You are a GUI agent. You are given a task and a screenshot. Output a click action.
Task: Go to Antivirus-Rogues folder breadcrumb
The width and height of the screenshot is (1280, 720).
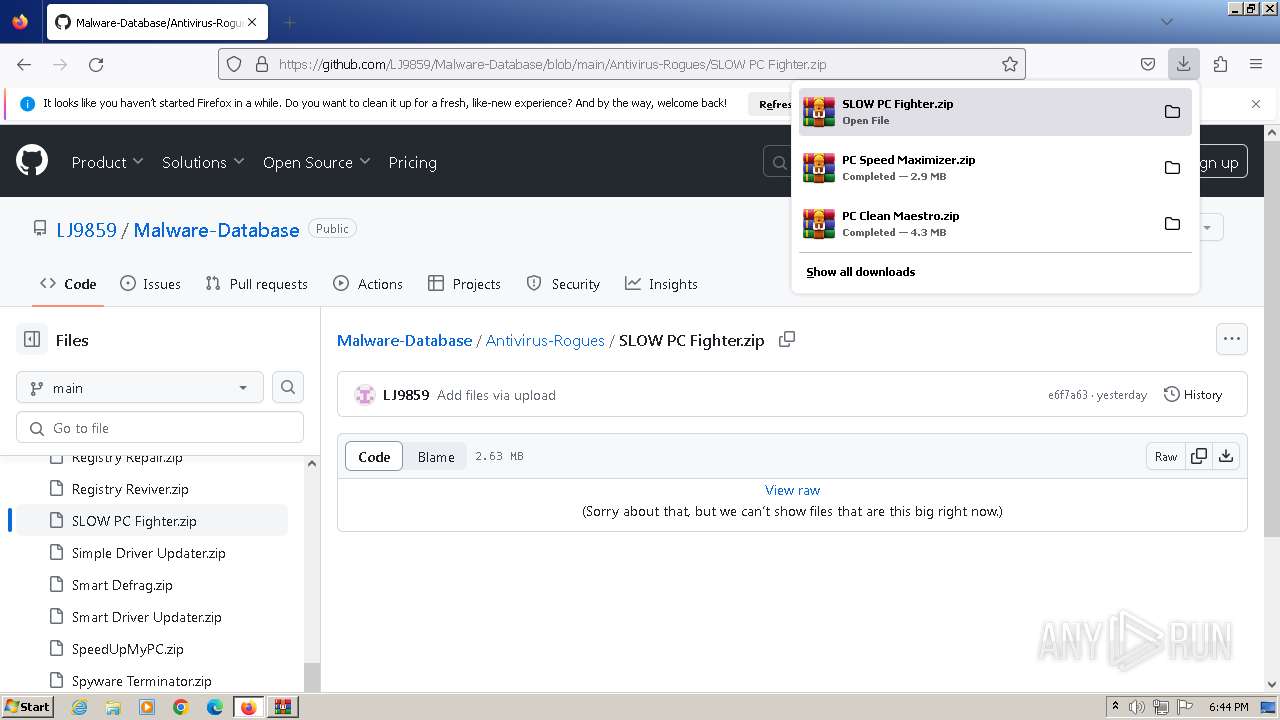545,340
